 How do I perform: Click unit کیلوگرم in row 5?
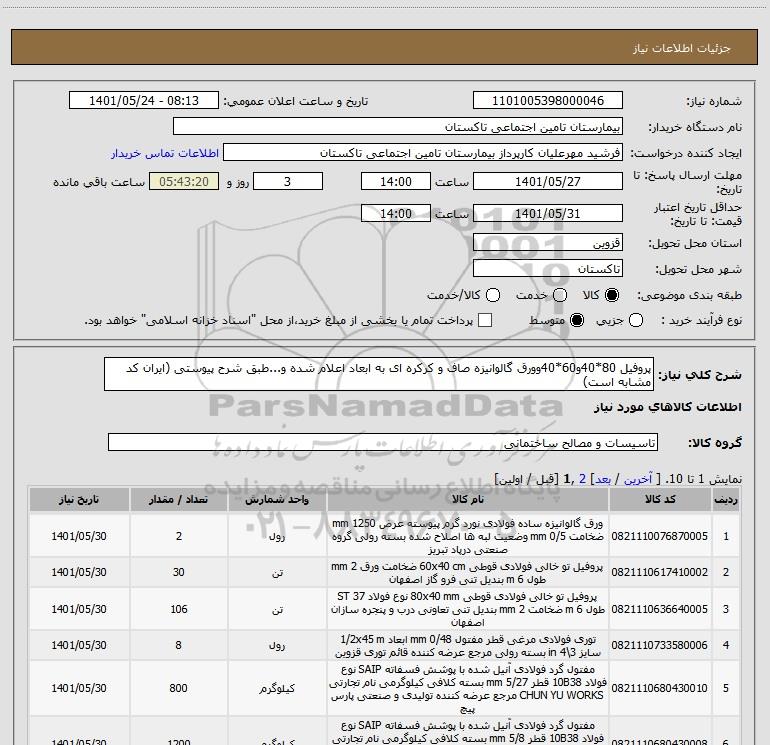coord(277,689)
